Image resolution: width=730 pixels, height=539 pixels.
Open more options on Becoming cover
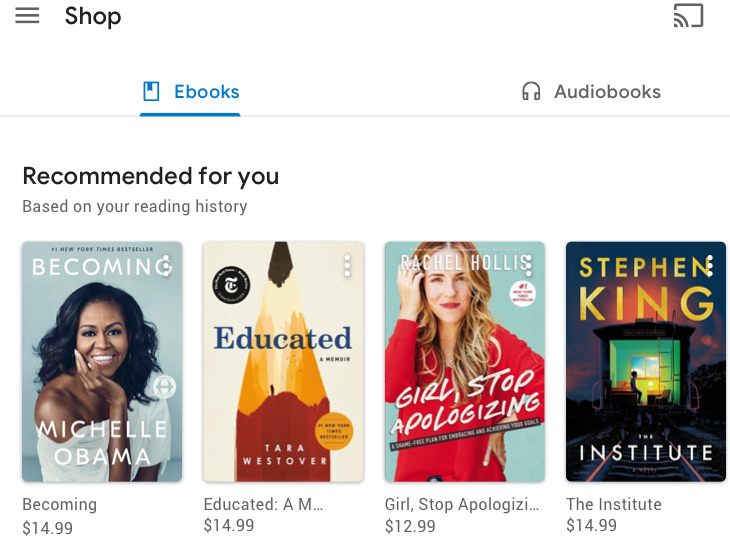tap(166, 266)
